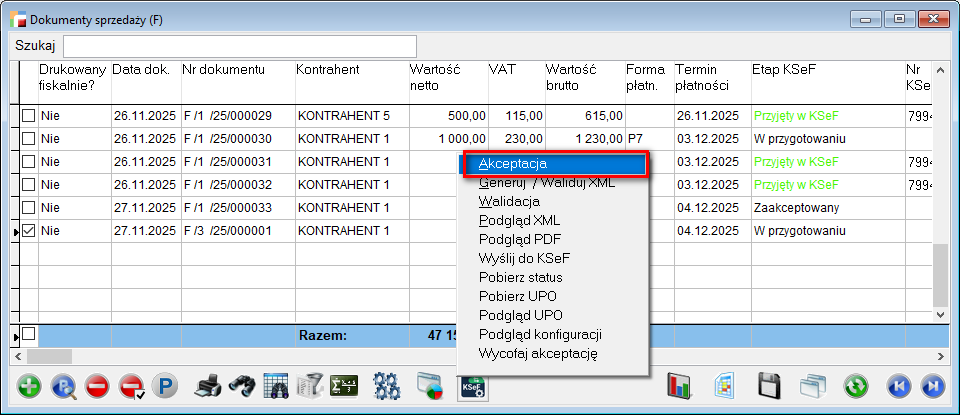Click the printer icon in toolbar
The image size is (960, 415).
point(207,386)
